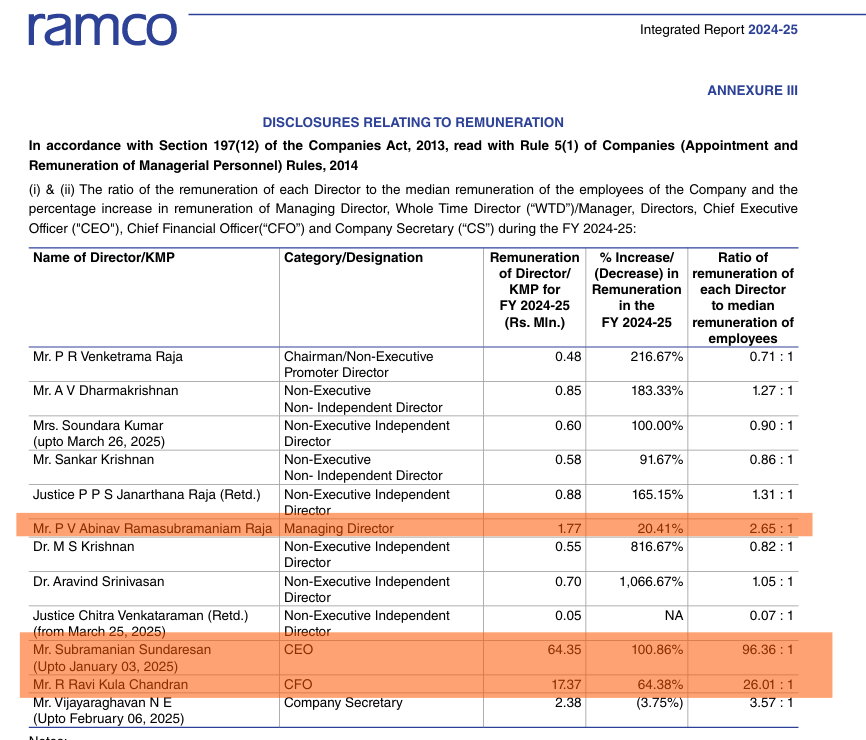Click the 0.07 : 1 ratio cell
Viewport: 866px width, 740px height.
(771, 616)
